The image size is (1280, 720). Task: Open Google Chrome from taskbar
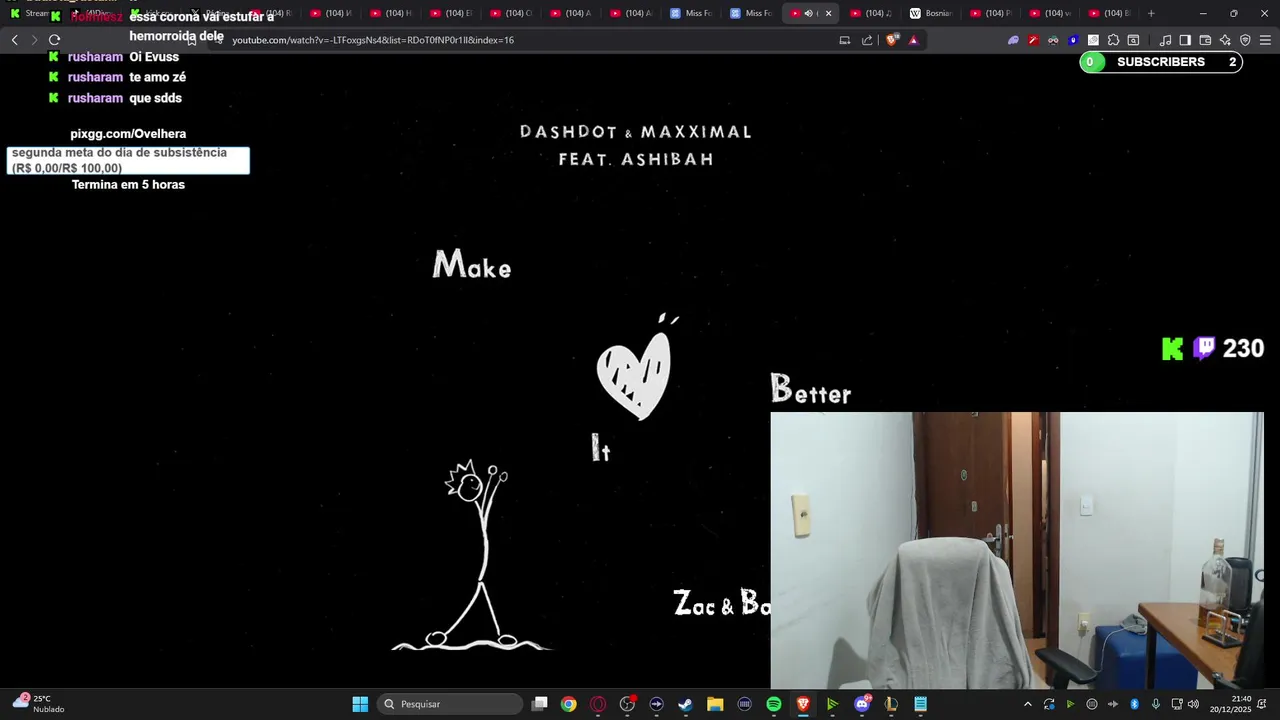pyautogui.click(x=569, y=704)
